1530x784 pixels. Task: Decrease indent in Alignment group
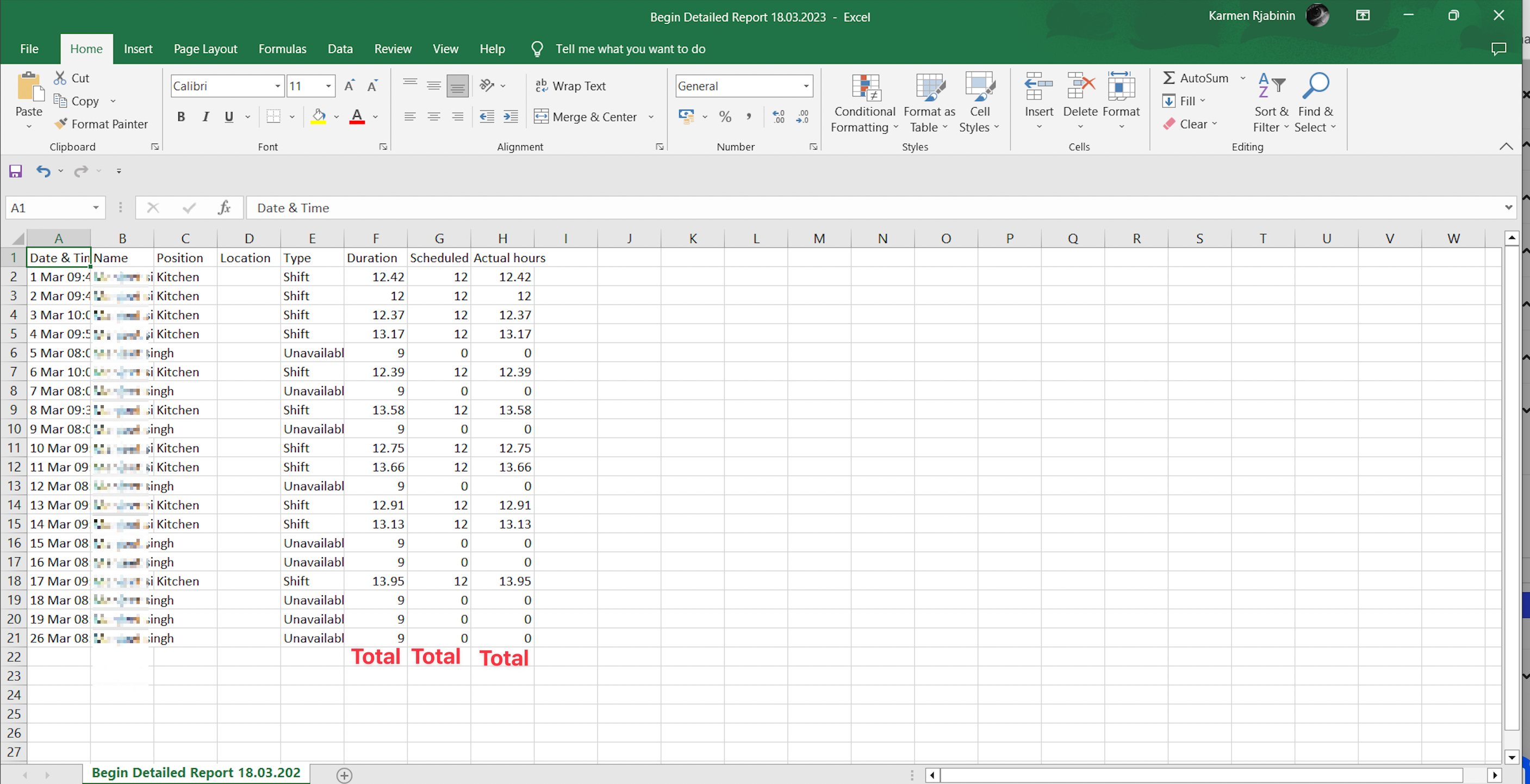(x=487, y=116)
